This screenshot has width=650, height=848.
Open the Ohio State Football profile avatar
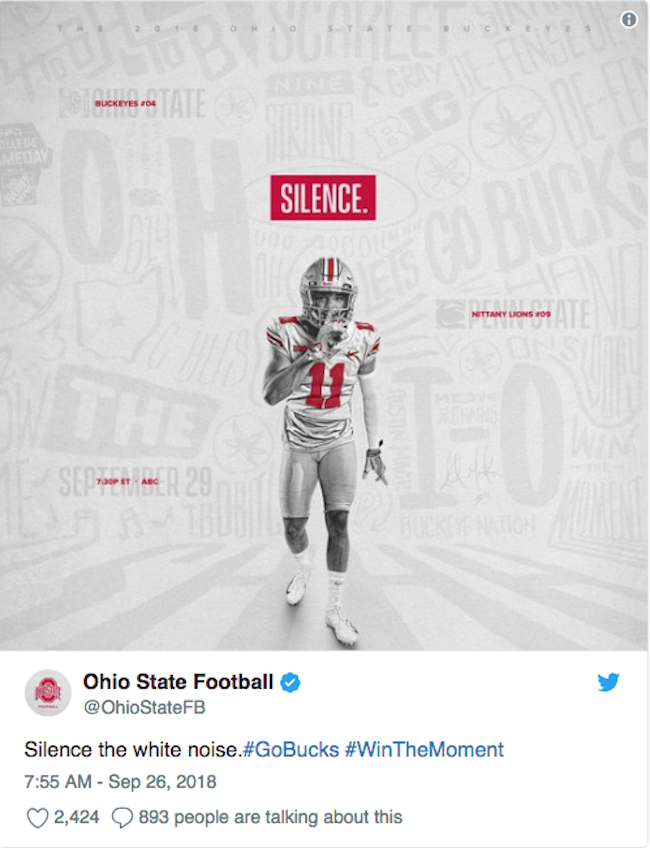(x=48, y=693)
